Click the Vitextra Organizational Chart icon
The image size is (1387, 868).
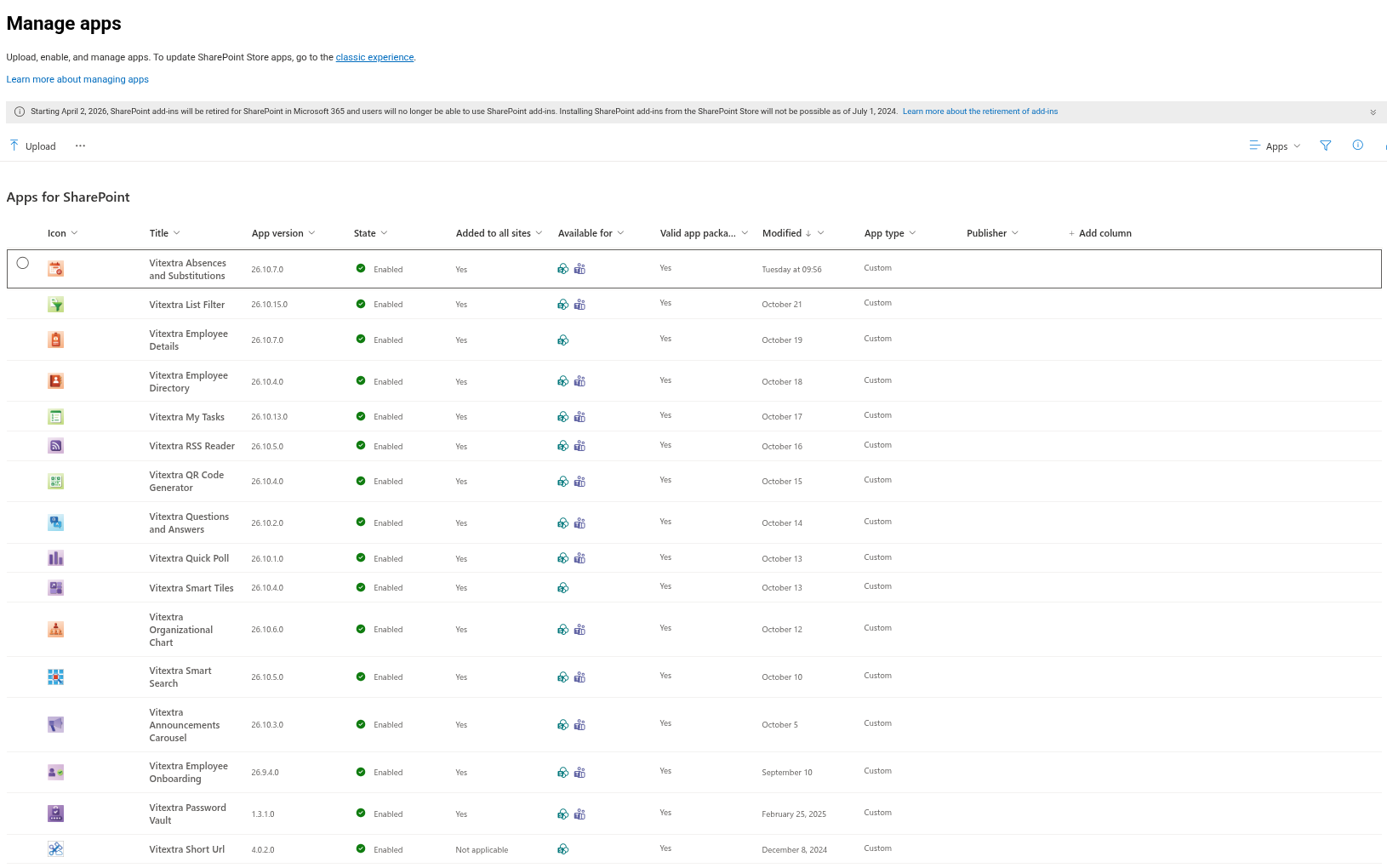[55, 630]
